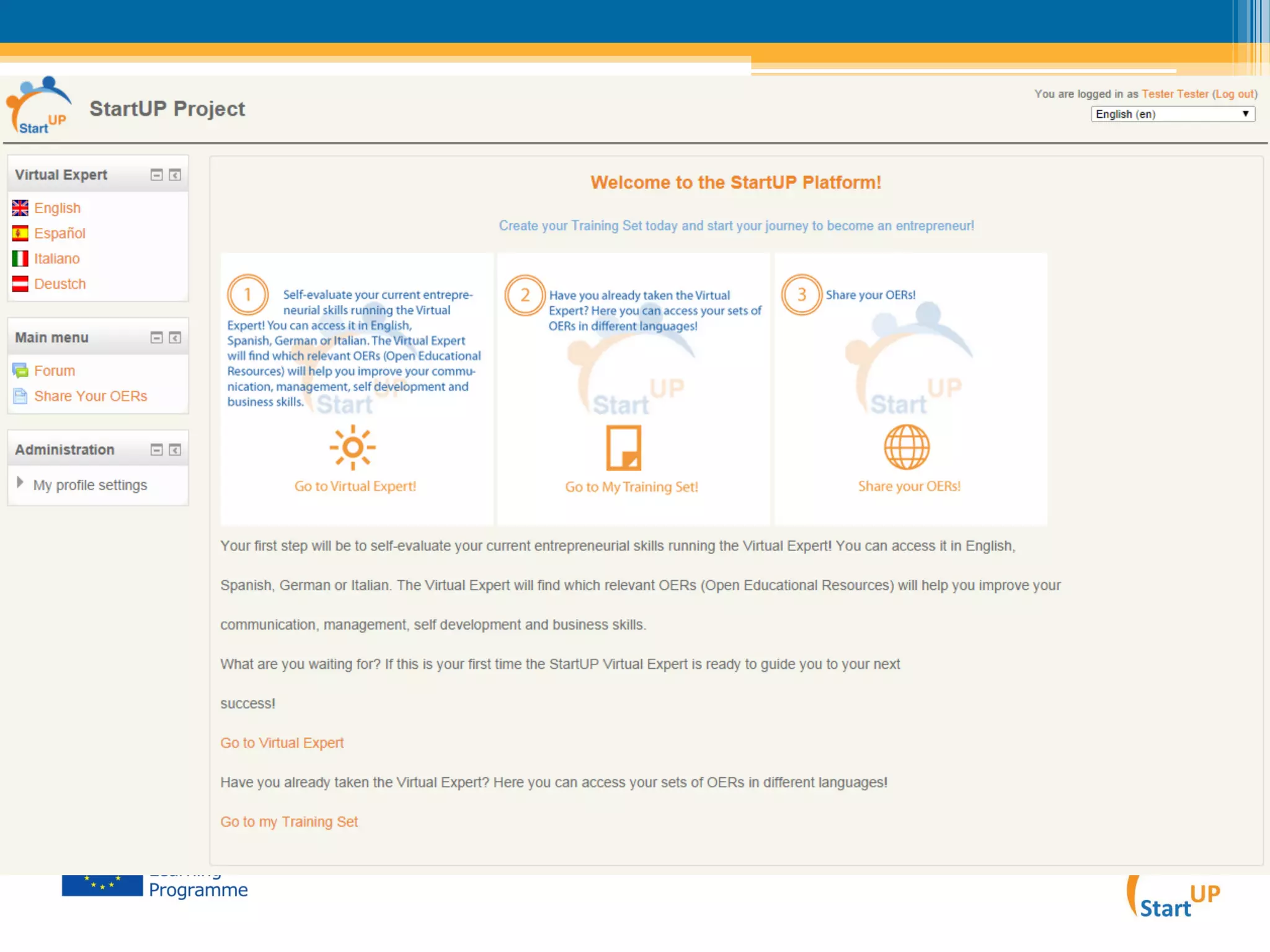Image resolution: width=1270 pixels, height=952 pixels.
Task: Click the Go to my Training Set link
Action: (289, 821)
